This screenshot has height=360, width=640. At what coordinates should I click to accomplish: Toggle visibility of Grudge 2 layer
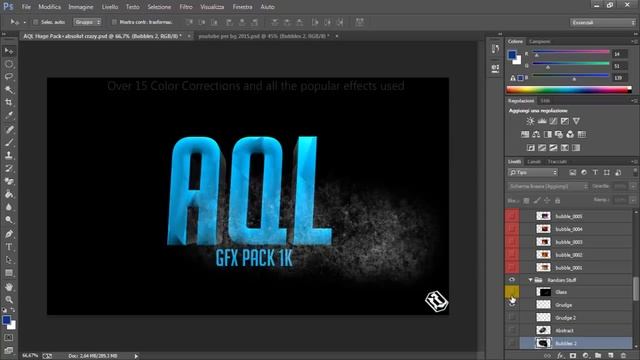512,317
